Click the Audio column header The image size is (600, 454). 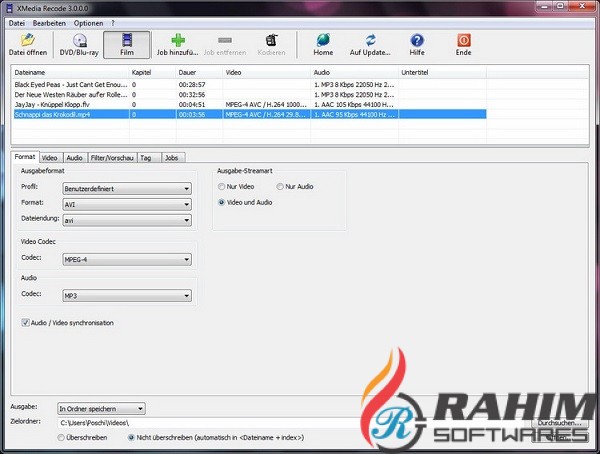[354, 72]
